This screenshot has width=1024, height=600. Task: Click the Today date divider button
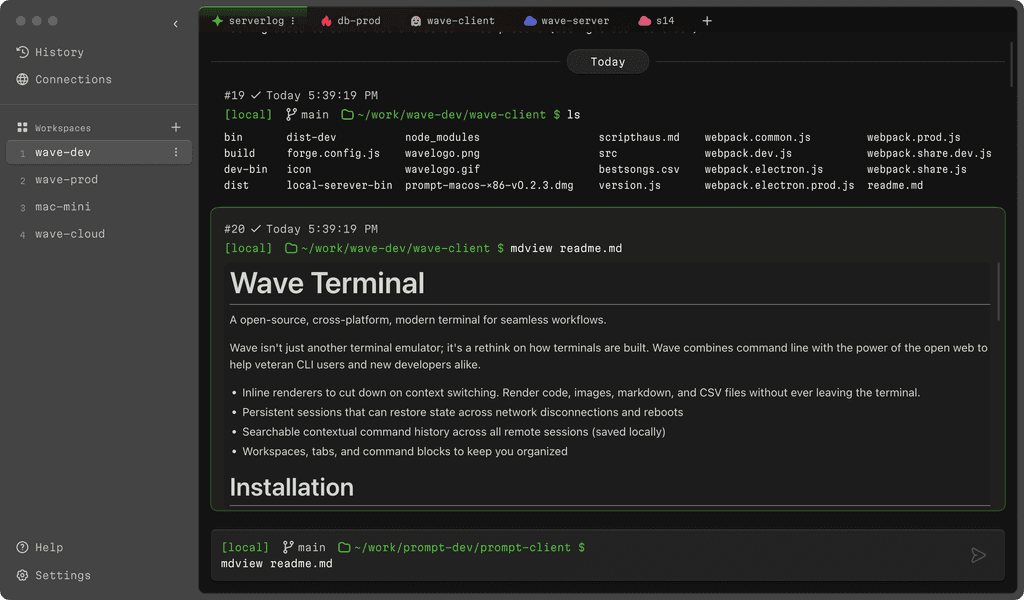607,61
